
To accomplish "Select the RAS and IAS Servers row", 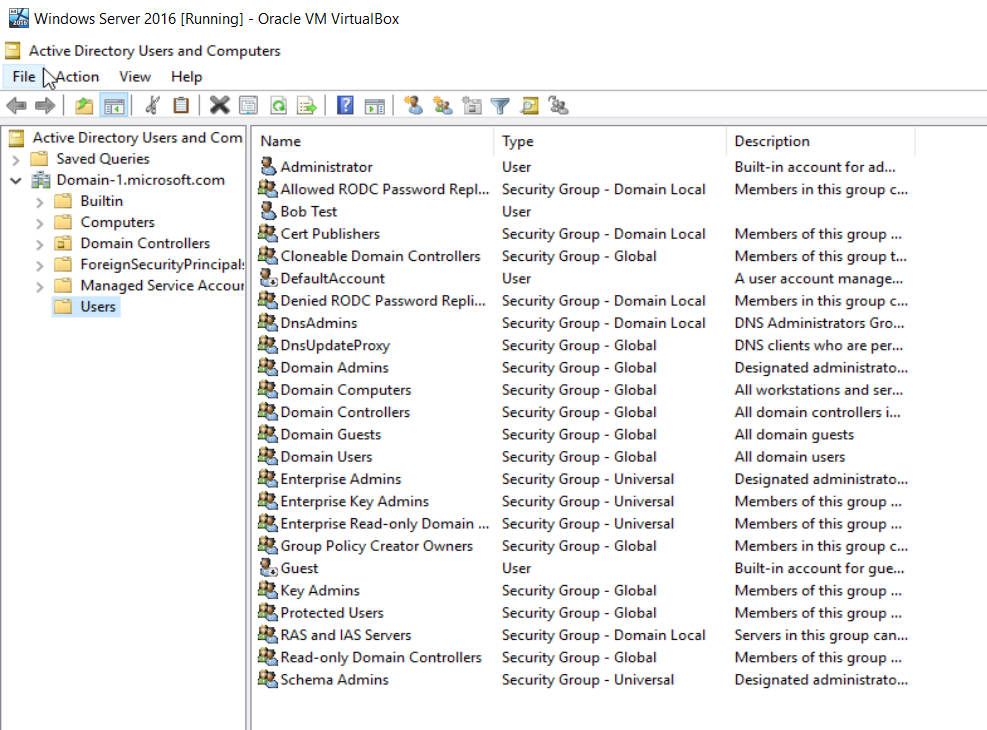I will [582, 635].
